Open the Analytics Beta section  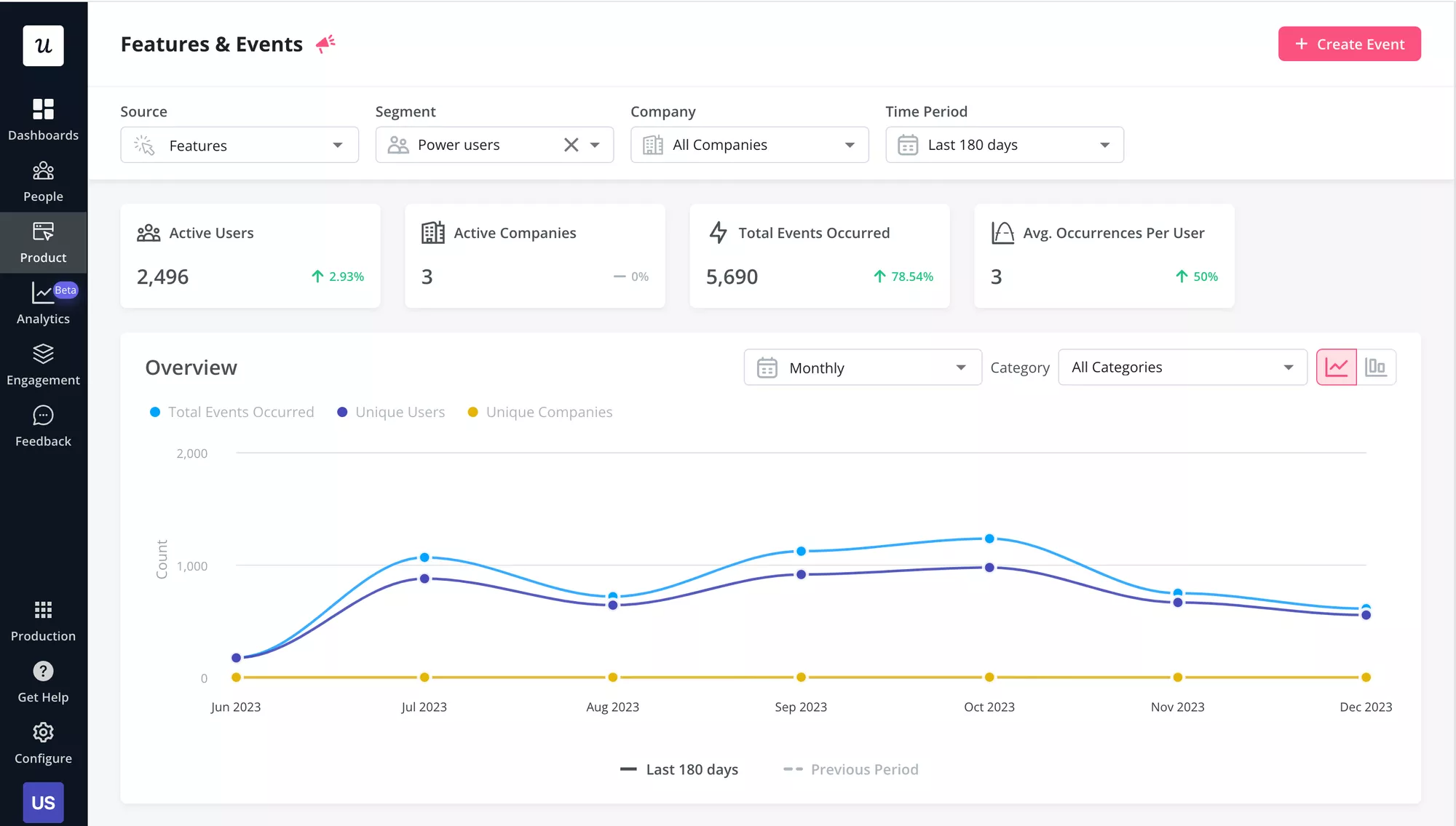tap(43, 303)
